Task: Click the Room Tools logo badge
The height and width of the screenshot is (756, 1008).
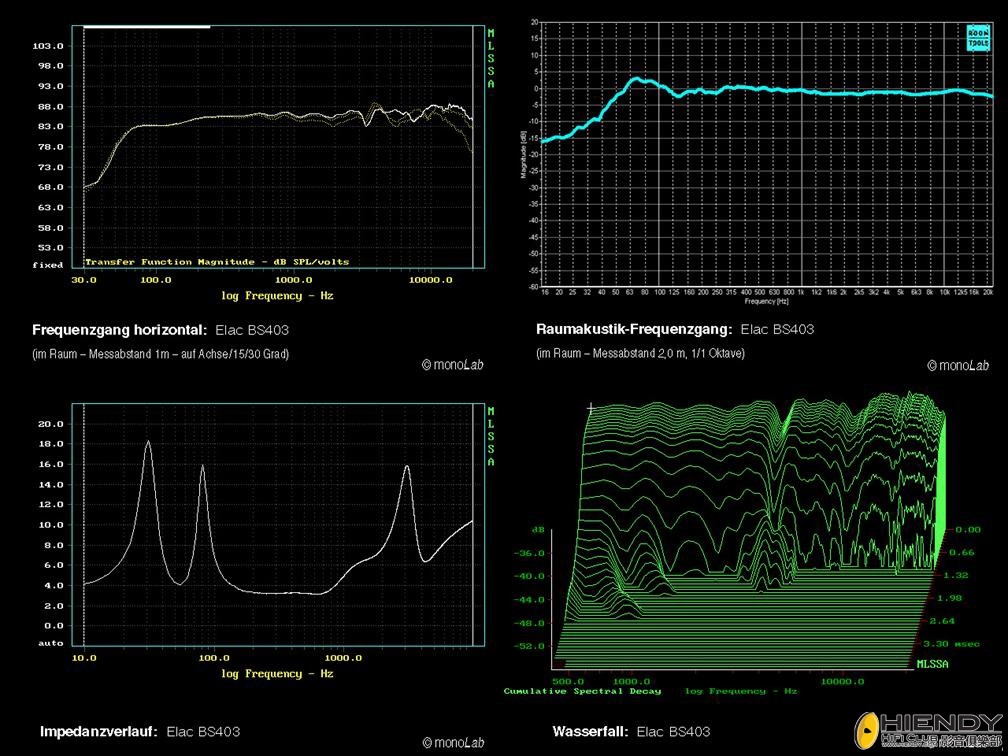Action: (976, 38)
